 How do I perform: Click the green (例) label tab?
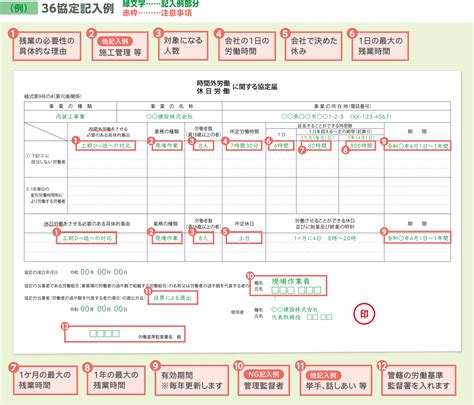pyautogui.click(x=19, y=8)
